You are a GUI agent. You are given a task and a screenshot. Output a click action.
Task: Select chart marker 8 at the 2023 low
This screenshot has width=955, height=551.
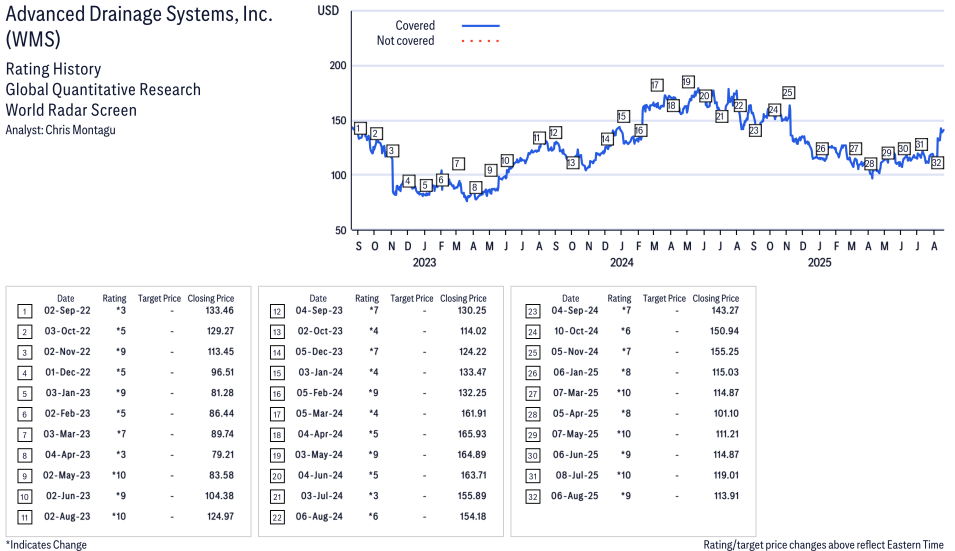click(x=475, y=188)
